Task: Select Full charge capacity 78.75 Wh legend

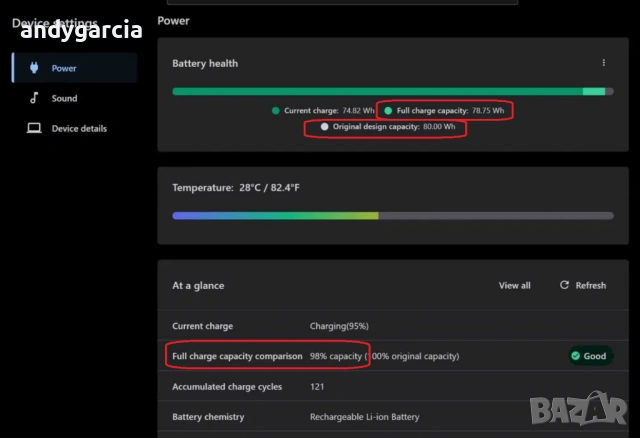Action: click(444, 111)
